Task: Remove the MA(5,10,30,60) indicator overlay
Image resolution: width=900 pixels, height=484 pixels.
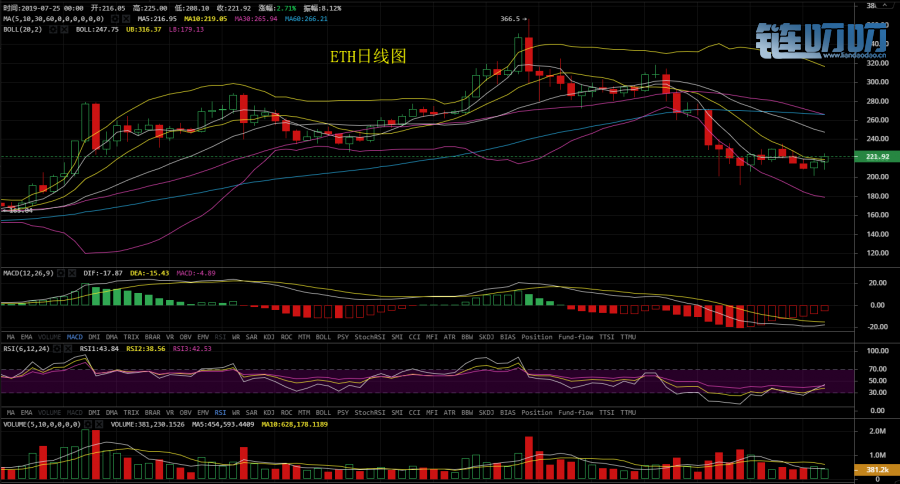Action: (126, 19)
